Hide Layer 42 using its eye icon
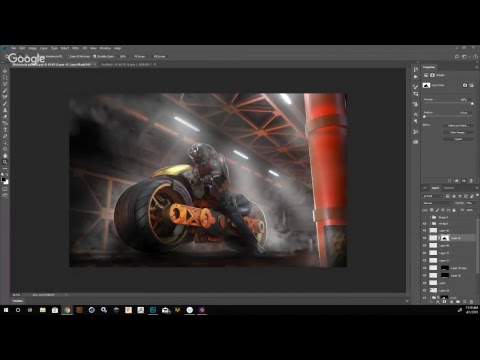480x360 pixels. coord(425,230)
